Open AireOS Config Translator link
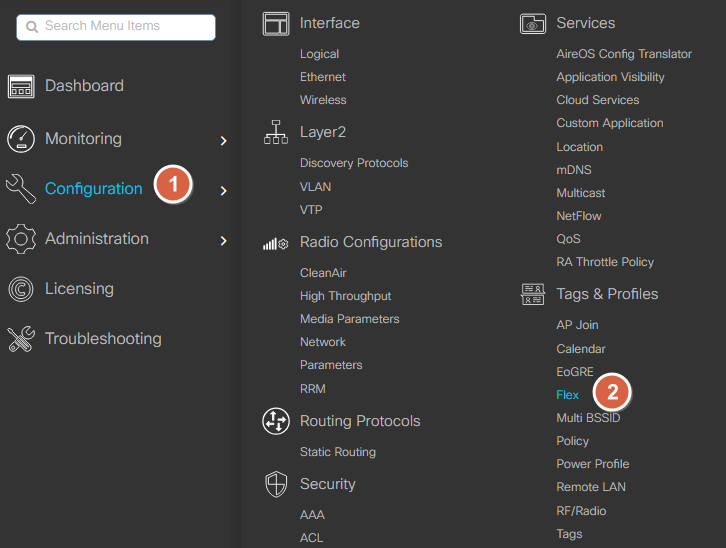The image size is (726, 548). (x=624, y=54)
